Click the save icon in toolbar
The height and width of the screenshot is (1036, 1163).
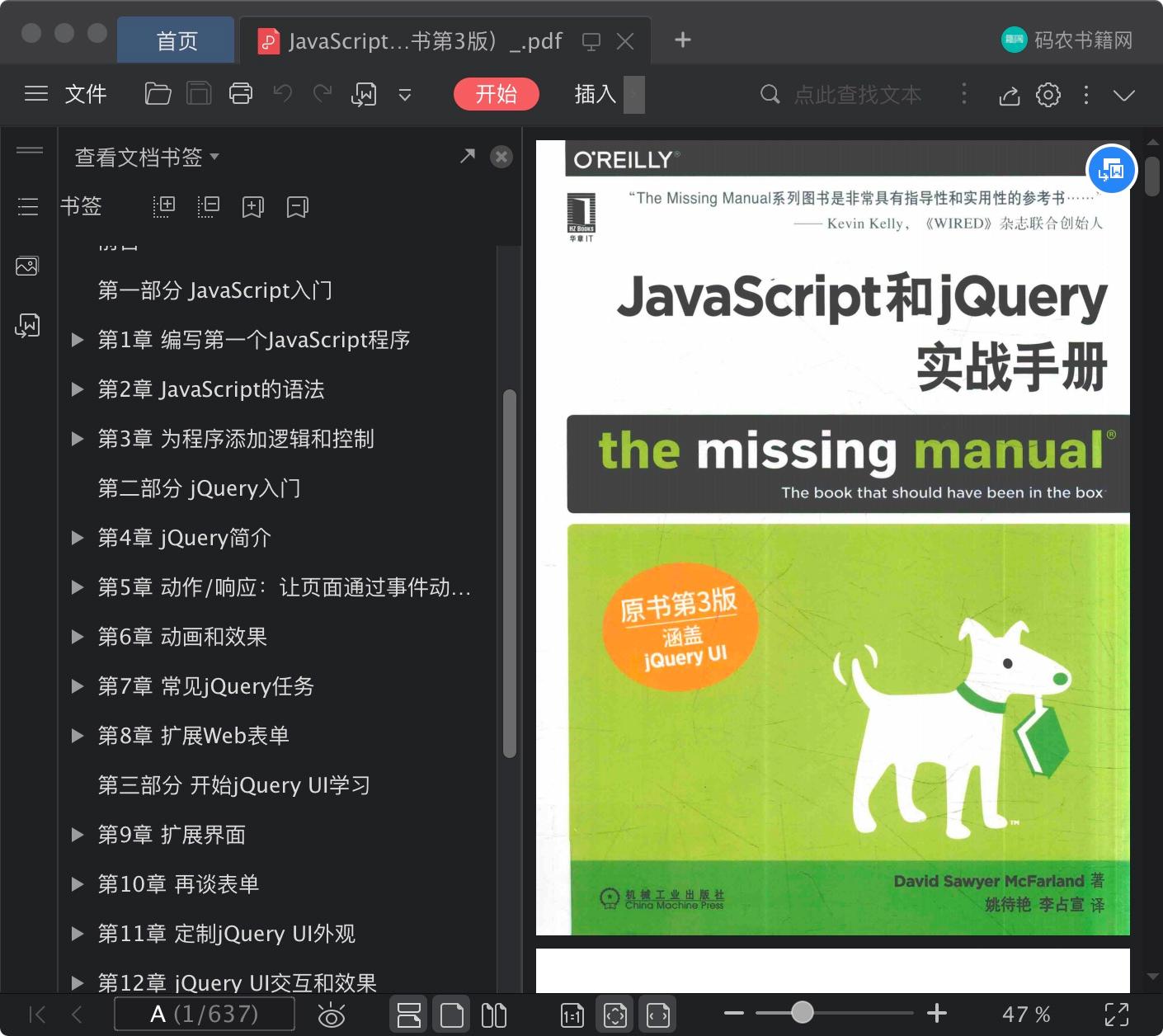[199, 94]
